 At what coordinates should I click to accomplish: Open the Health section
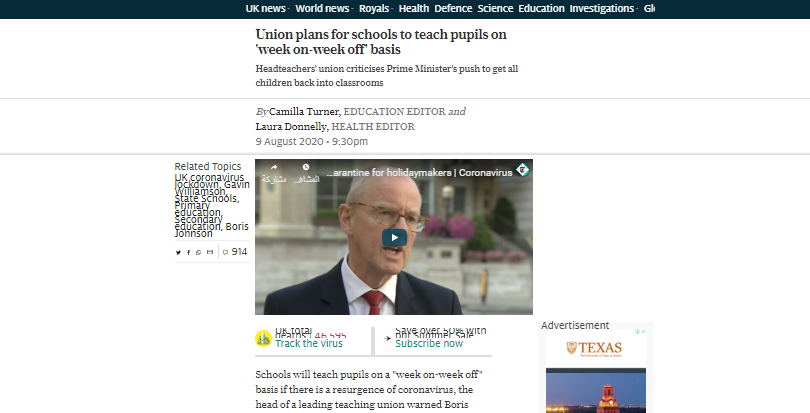pyautogui.click(x=414, y=8)
